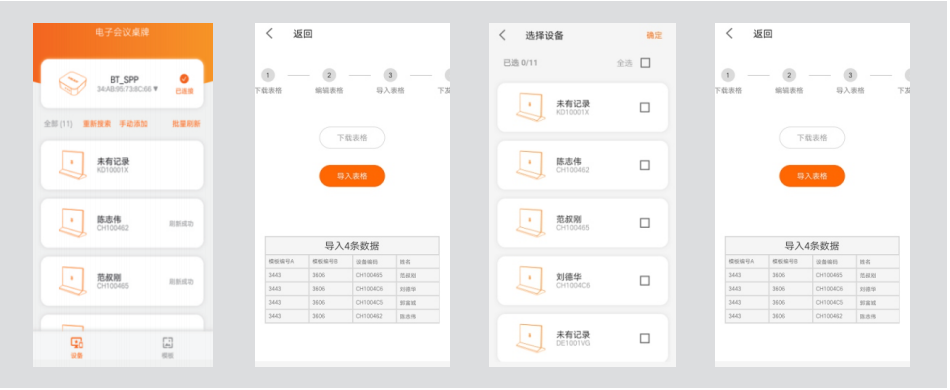950x390 pixels.
Task: Expand the BT_SPP MAC address dropdown arrow
Action: click(156, 88)
